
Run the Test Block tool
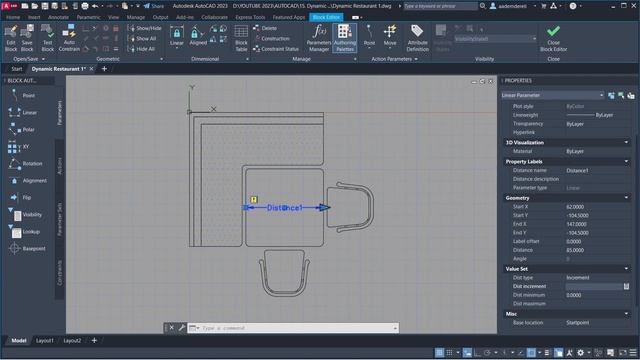48,38
